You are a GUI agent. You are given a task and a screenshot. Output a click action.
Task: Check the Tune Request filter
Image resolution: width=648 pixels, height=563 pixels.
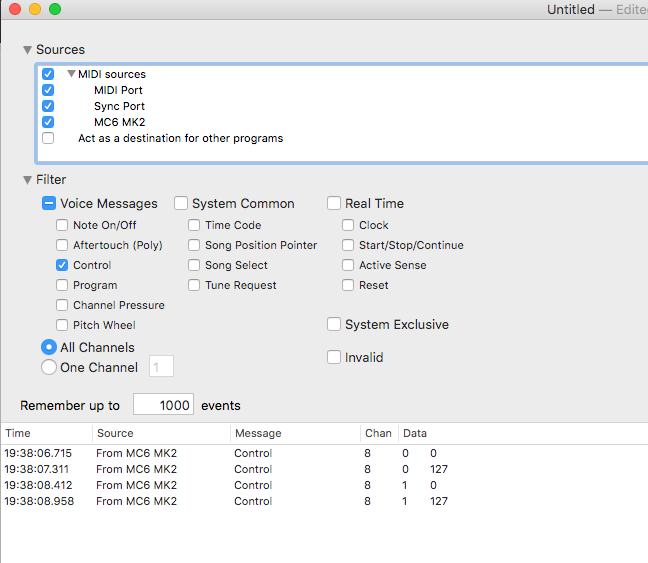click(194, 285)
